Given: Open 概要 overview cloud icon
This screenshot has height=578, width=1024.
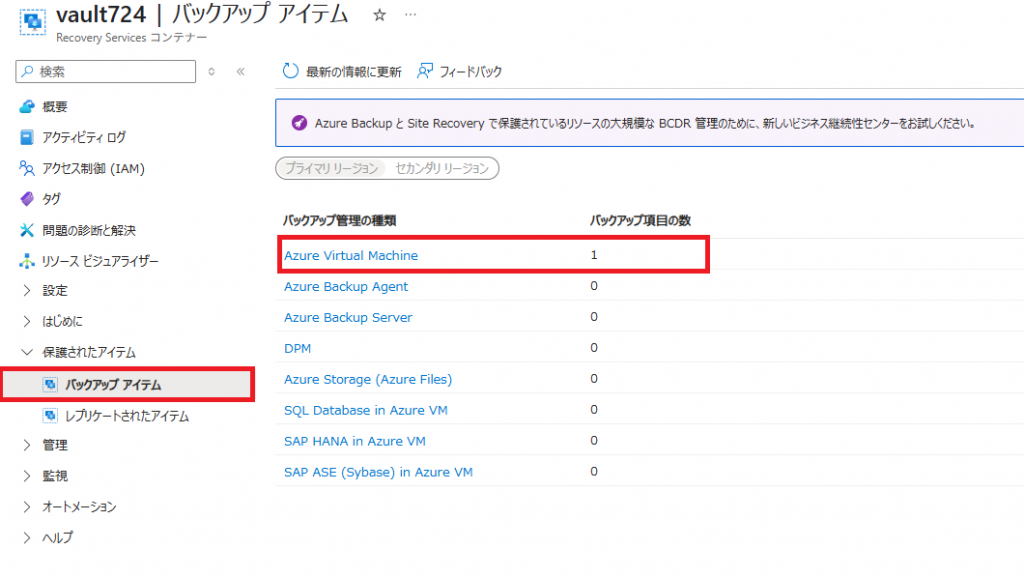Looking at the screenshot, I should pyautogui.click(x=27, y=106).
